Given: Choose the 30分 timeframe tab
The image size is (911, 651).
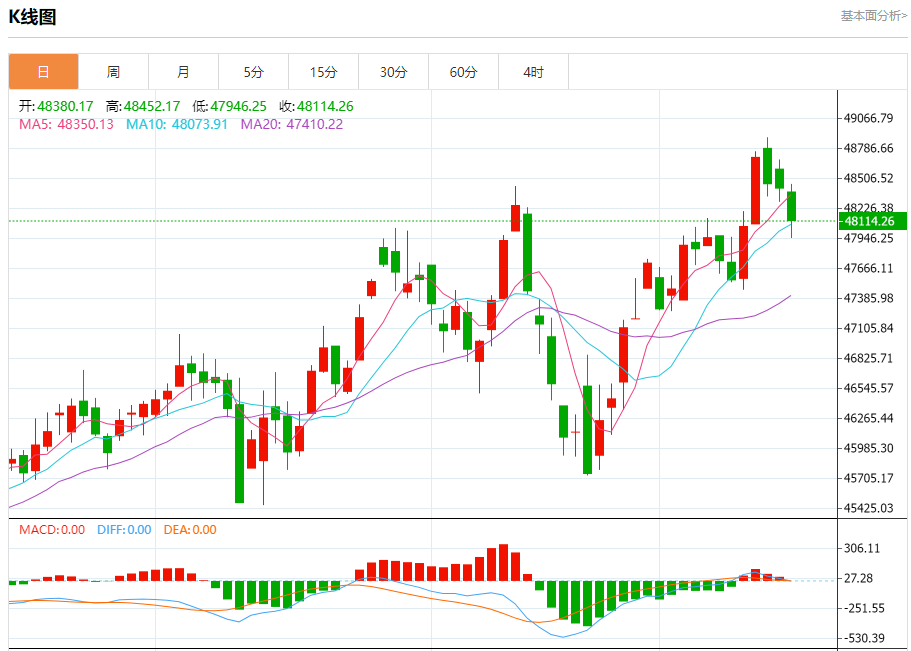Looking at the screenshot, I should coord(393,72).
